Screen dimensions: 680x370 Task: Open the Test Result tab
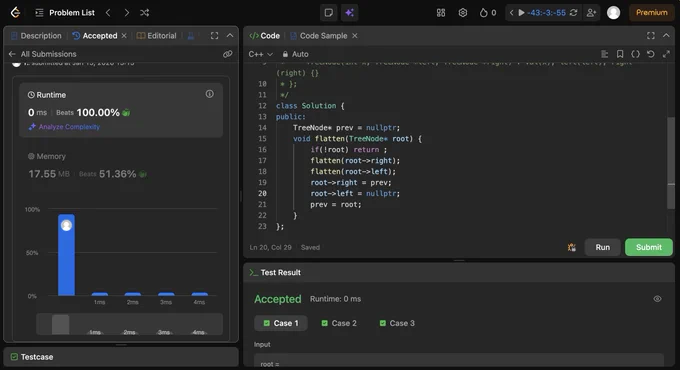275,272
